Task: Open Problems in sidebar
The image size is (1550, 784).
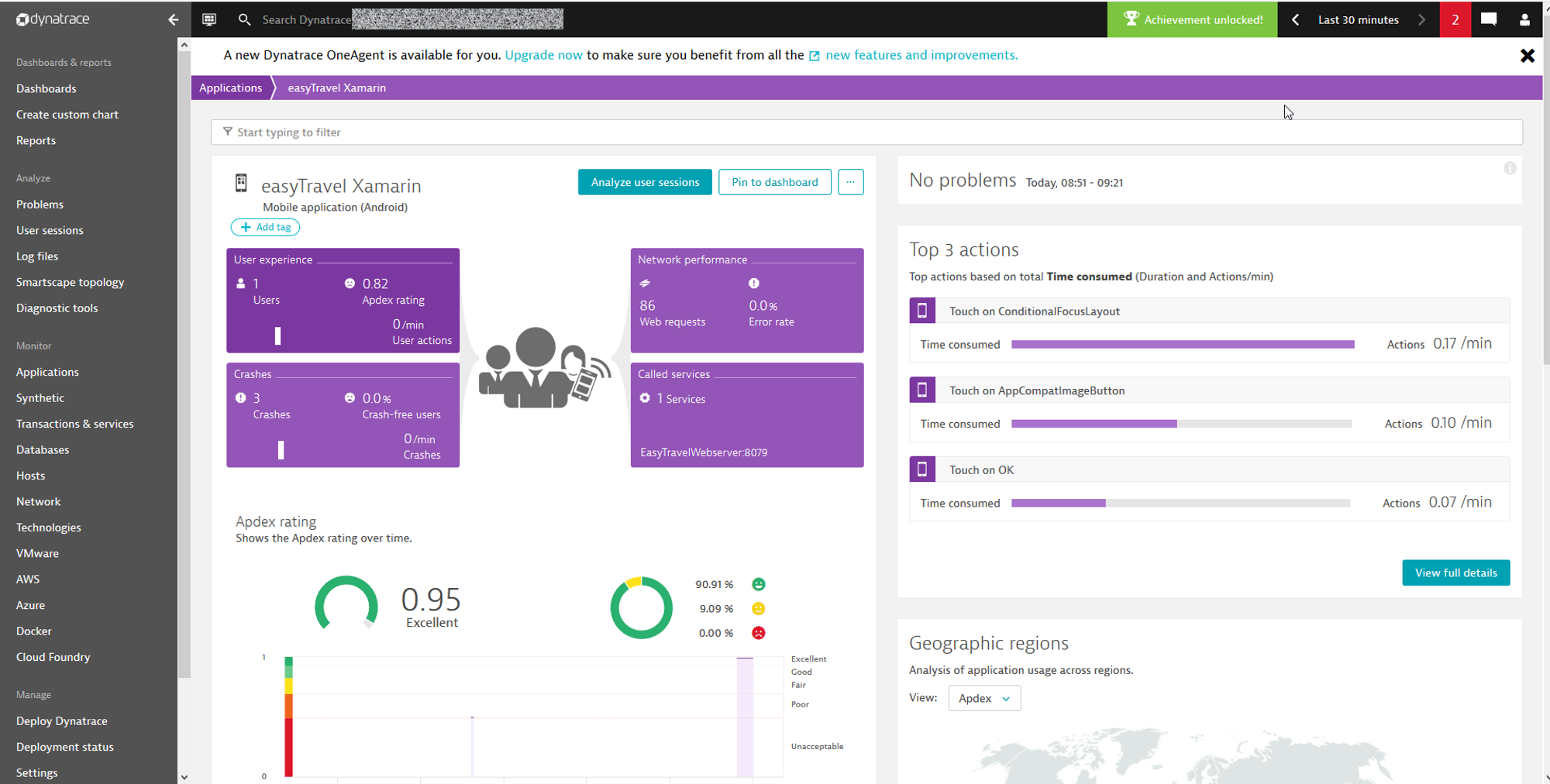Action: tap(40, 205)
